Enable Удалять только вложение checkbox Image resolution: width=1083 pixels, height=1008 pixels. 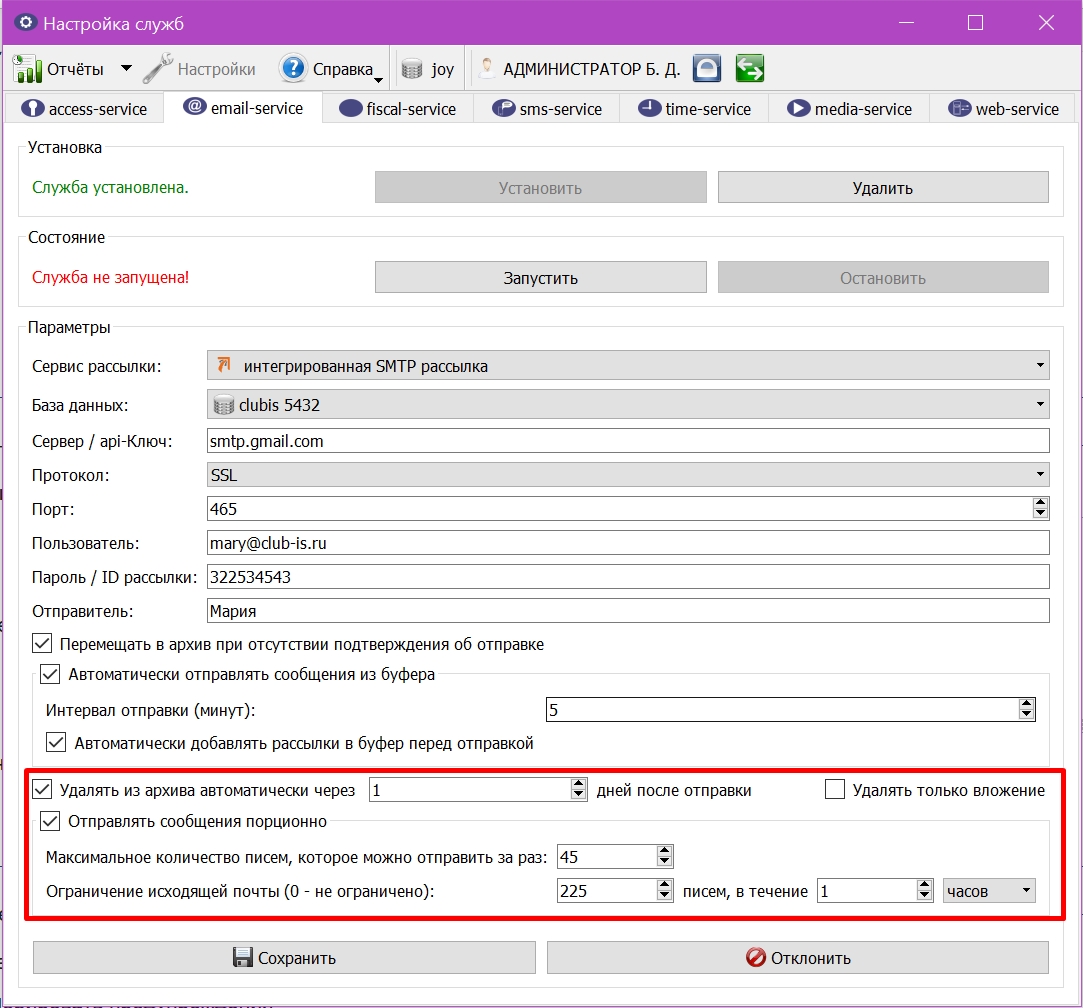coord(835,789)
